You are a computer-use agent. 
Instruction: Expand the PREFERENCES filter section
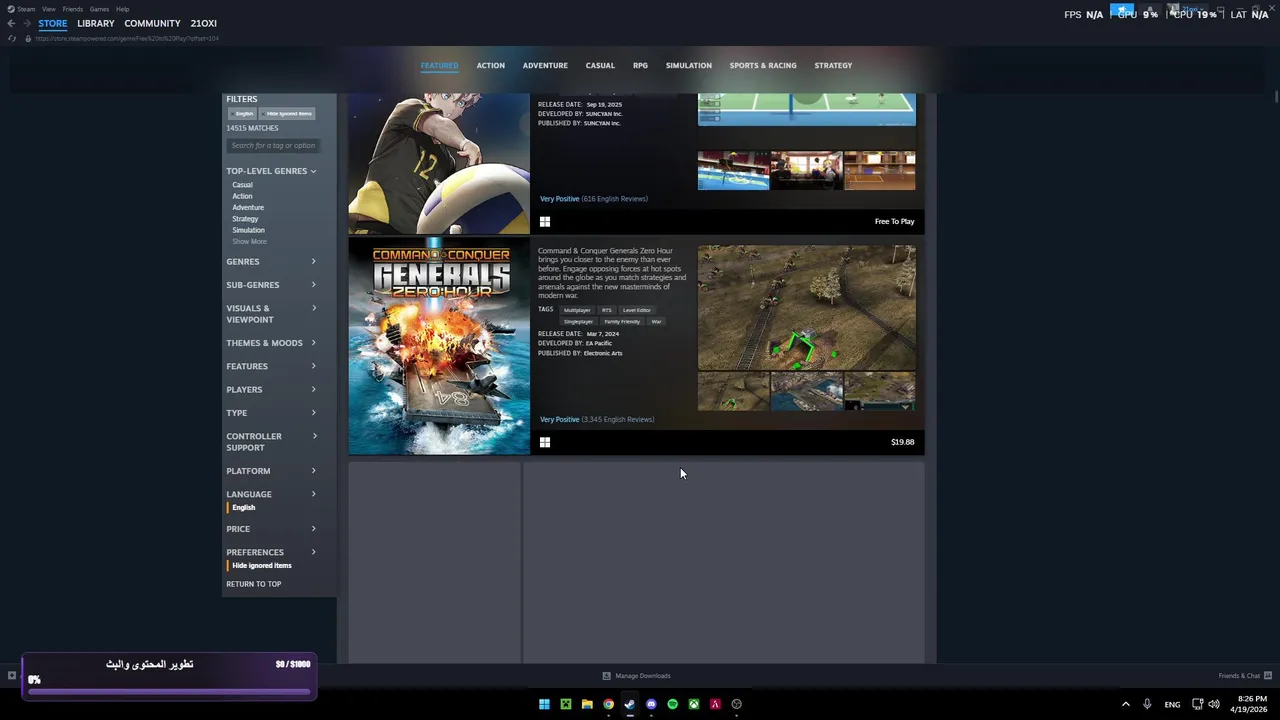tap(271, 552)
